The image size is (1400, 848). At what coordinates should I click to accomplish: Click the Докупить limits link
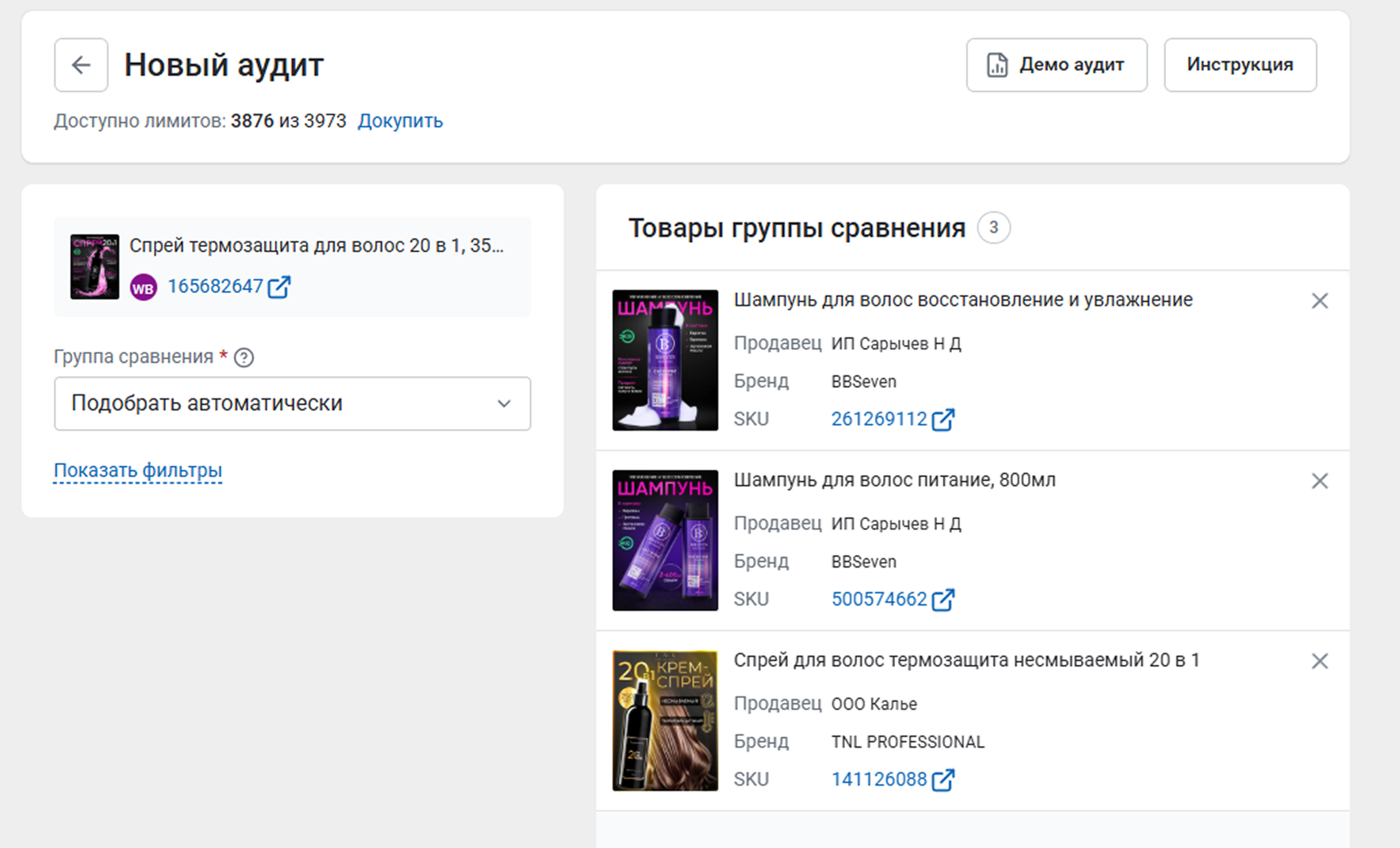(400, 121)
